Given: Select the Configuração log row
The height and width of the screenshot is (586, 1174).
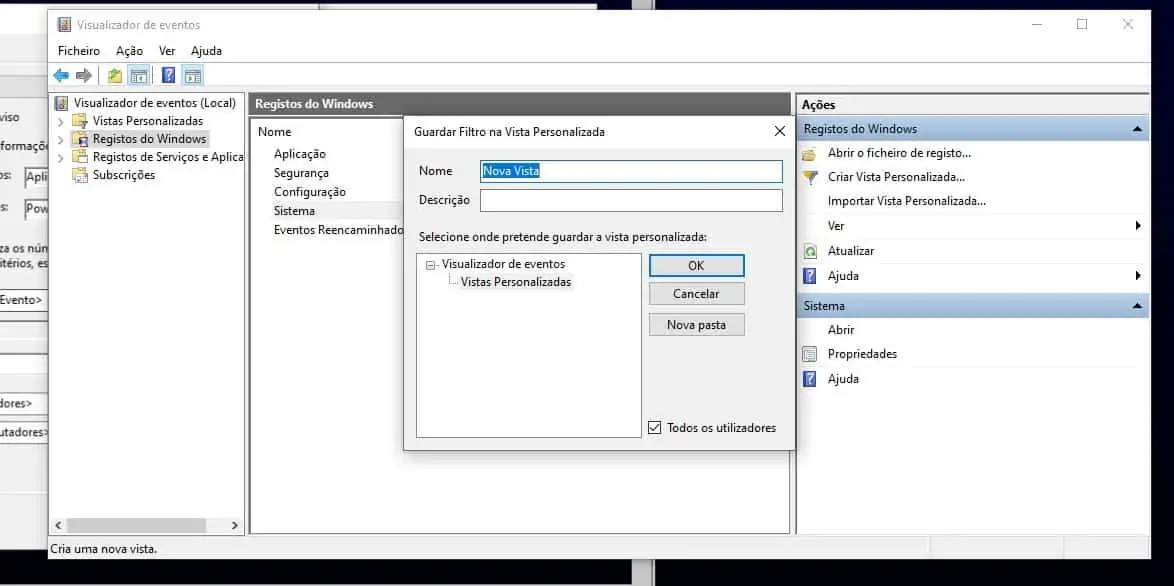Looking at the screenshot, I should 309,192.
